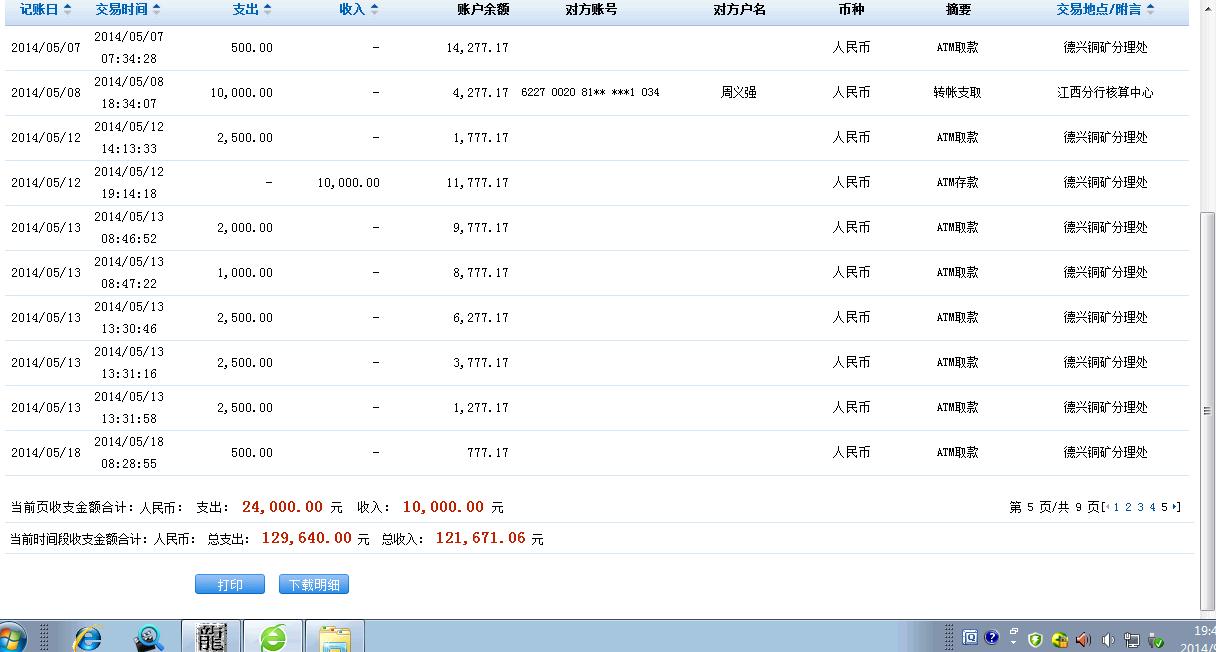
Task: Sort by 交易时间 column arrow
Action: (156, 9)
